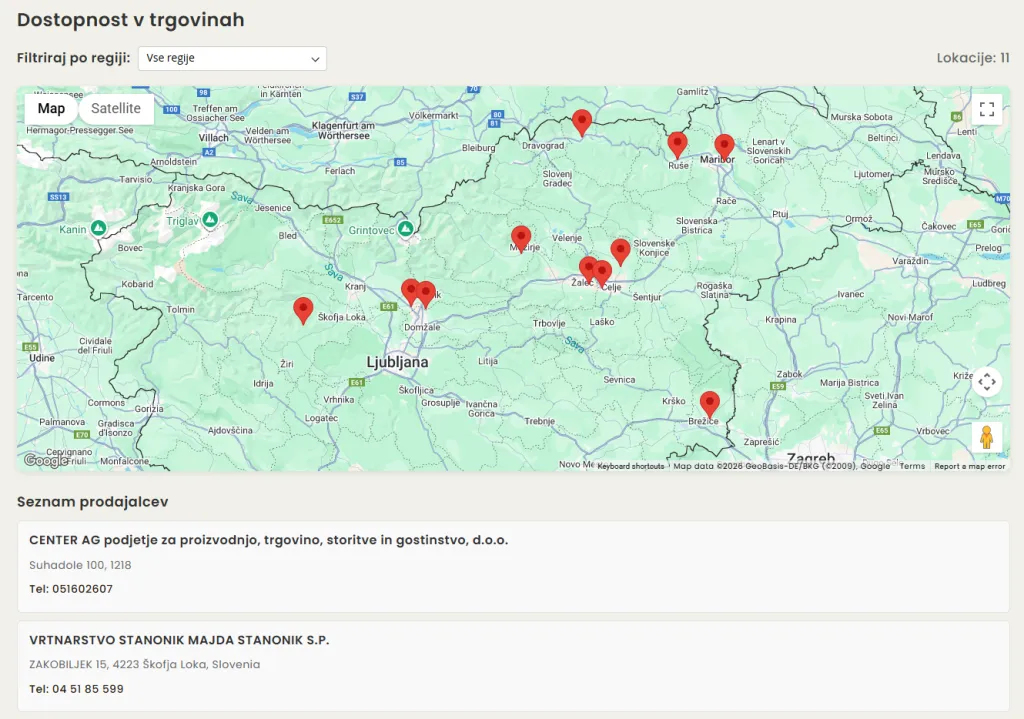Select marker near Slovenske Konjice
The height and width of the screenshot is (719, 1024).
click(620, 251)
